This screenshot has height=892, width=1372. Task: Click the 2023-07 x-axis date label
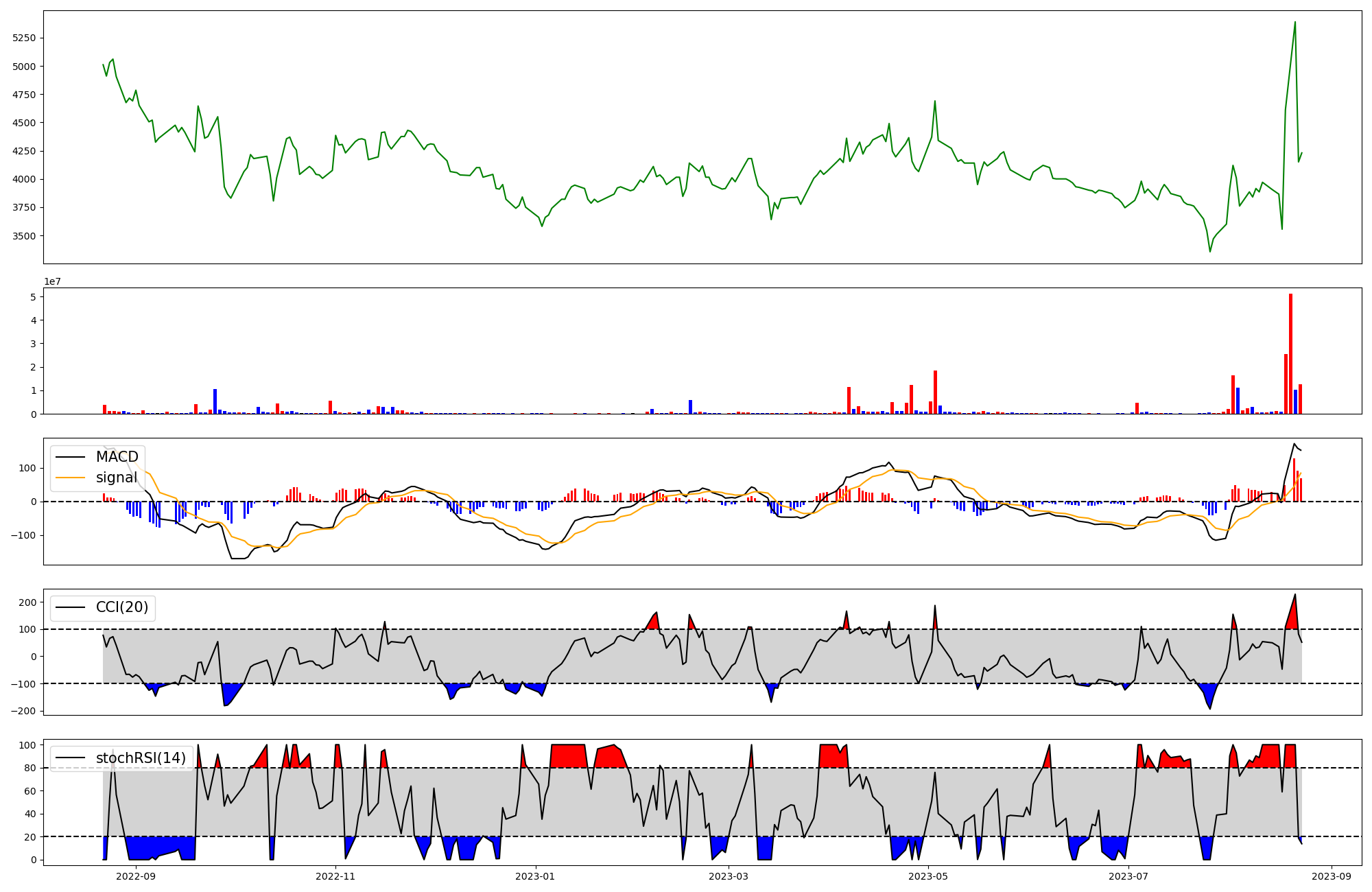(x=1128, y=876)
